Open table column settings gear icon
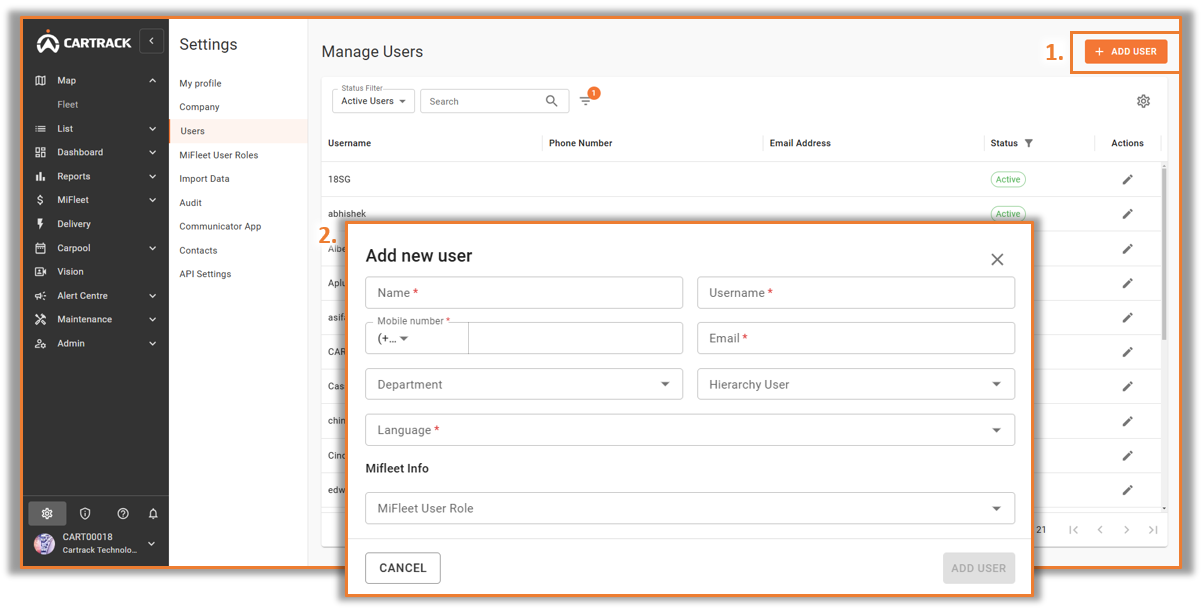Image resolution: width=1202 pixels, height=615 pixels. [x=1143, y=101]
